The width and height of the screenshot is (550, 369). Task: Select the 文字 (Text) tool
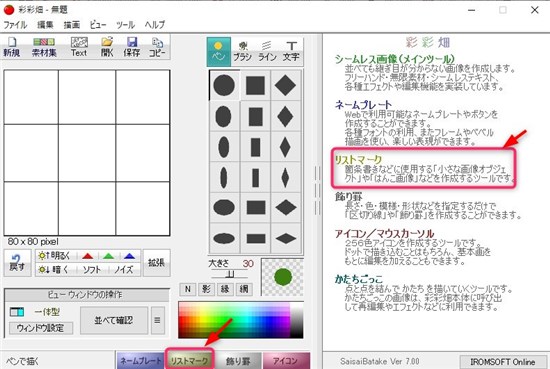point(291,52)
